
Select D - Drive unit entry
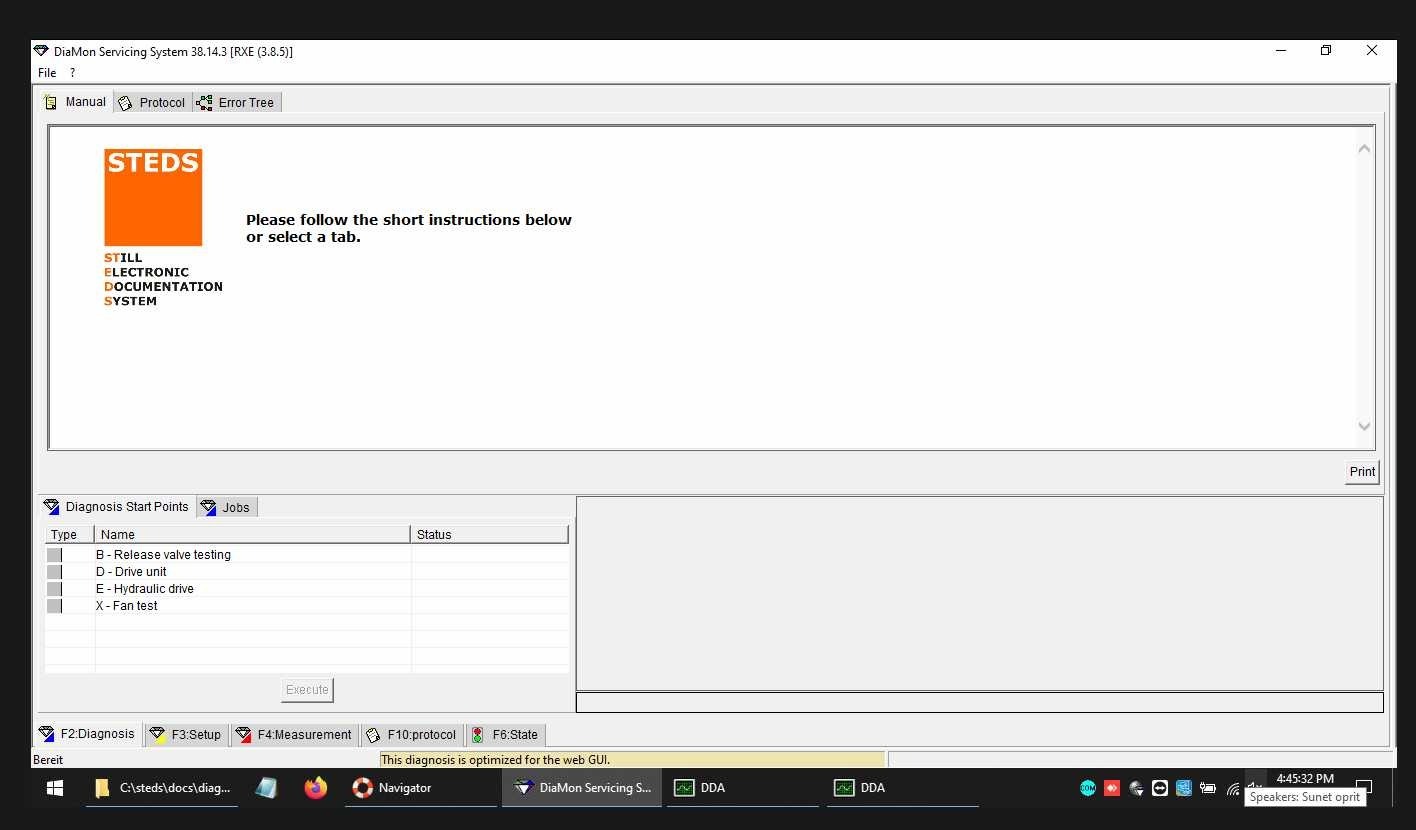pos(131,572)
